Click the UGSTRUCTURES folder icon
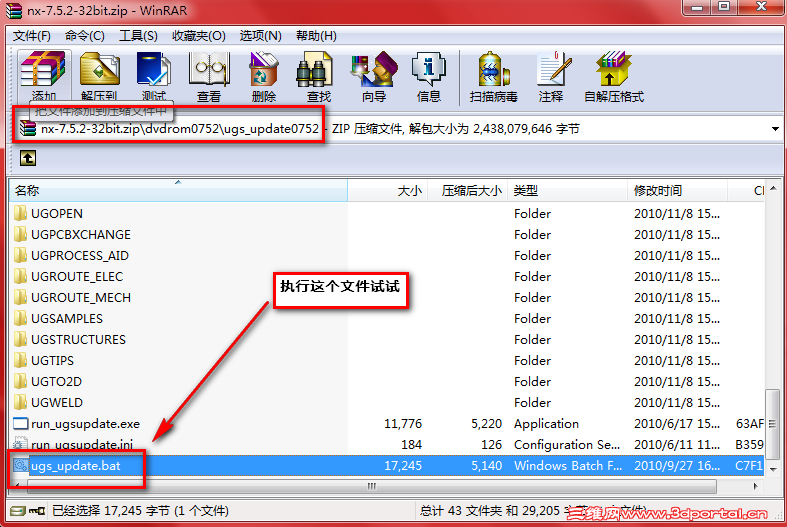The image size is (787, 527). coord(21,340)
